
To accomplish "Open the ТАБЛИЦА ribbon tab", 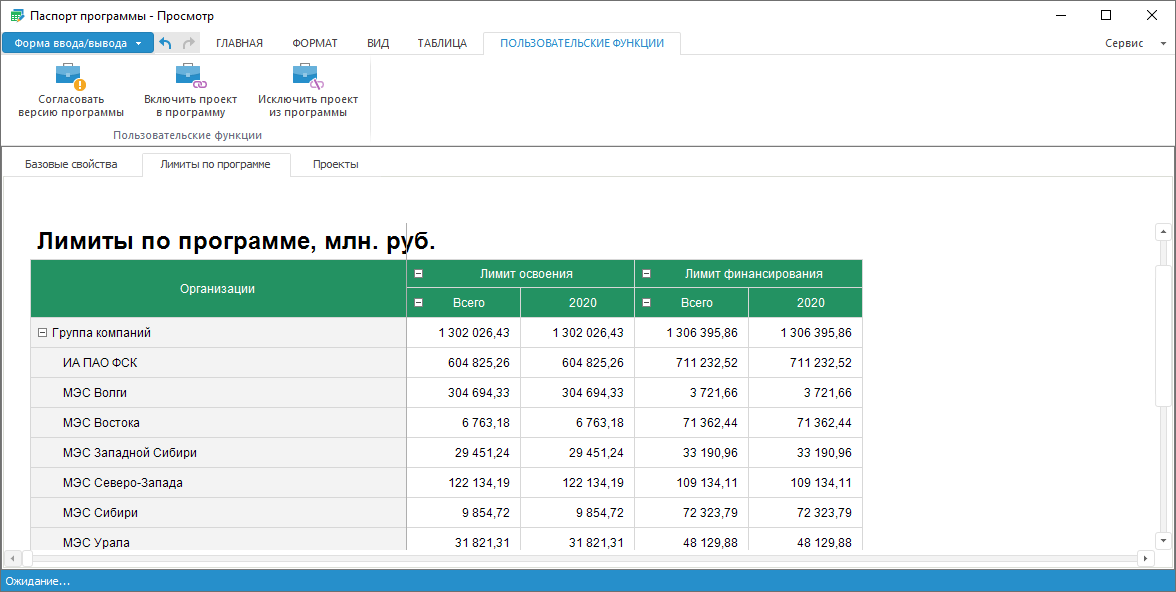I will click(442, 43).
